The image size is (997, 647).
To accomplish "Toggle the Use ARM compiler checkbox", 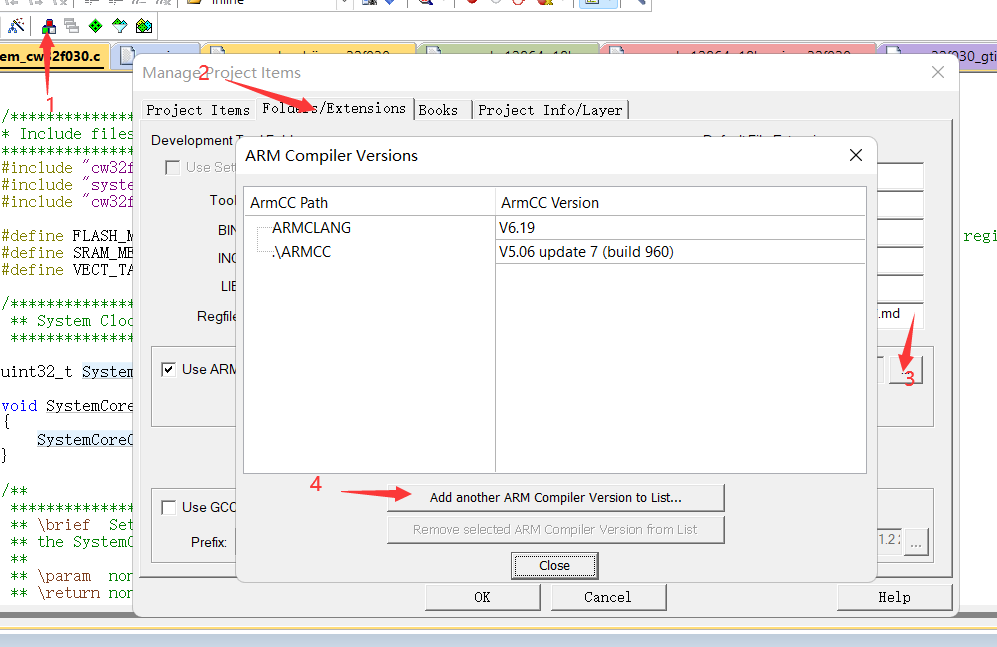I will point(168,369).
